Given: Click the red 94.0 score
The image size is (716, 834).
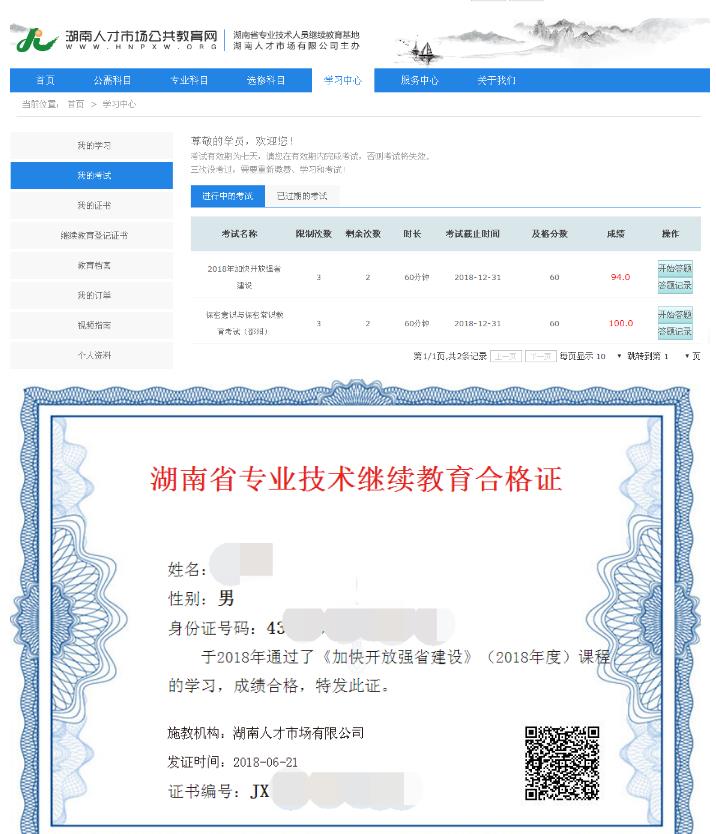Looking at the screenshot, I should (620, 277).
